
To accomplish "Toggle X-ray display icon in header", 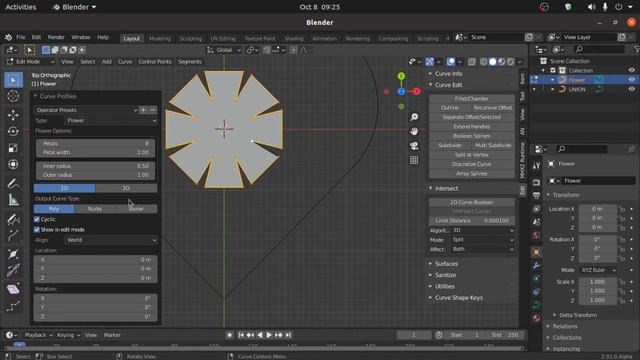I will click(471, 62).
